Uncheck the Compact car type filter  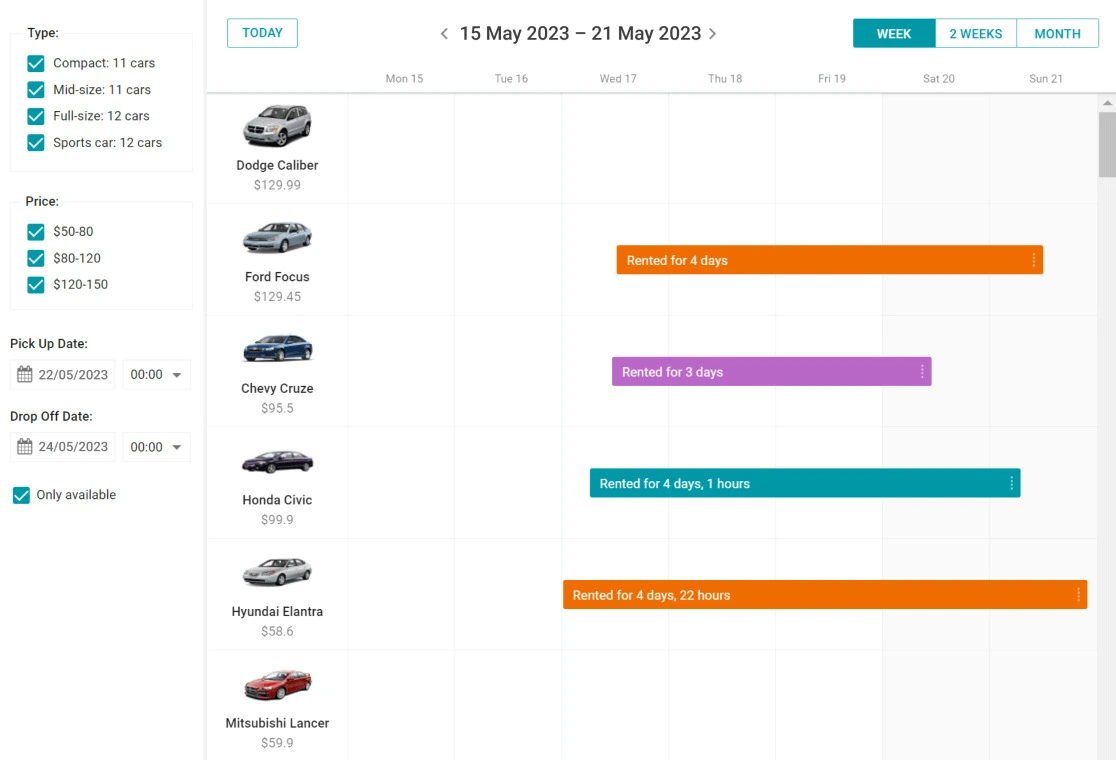tap(35, 62)
